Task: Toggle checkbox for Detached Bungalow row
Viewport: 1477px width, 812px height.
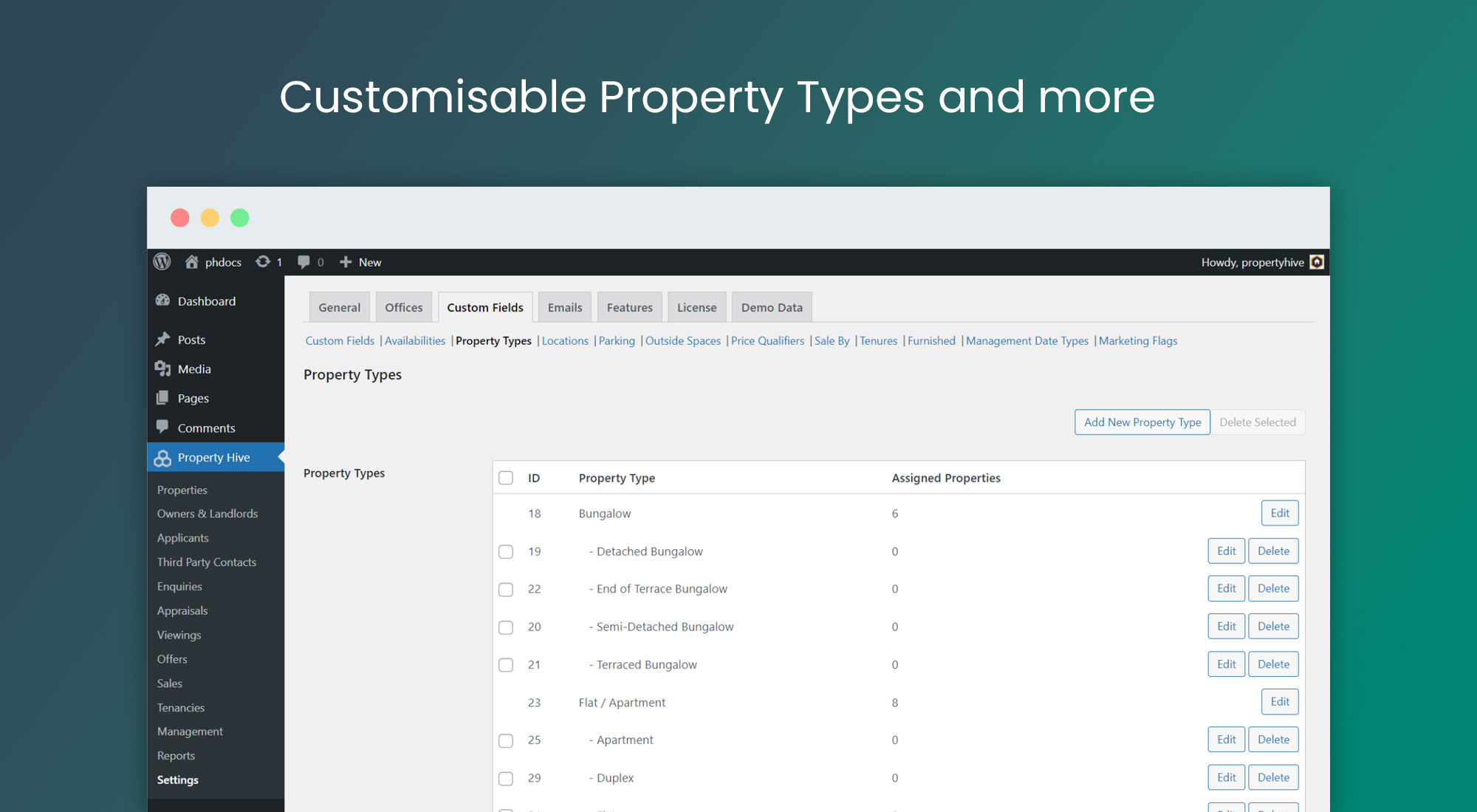Action: coord(506,550)
